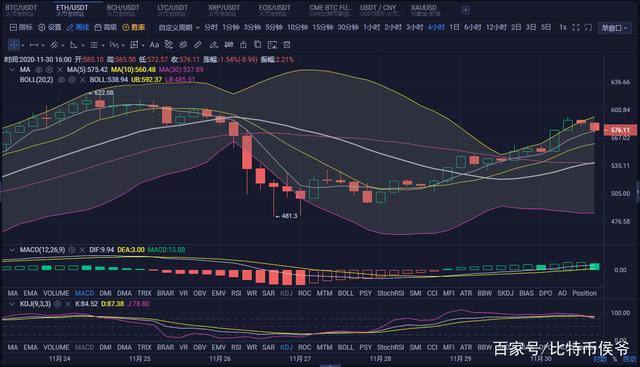Open KDJ(9,3,3) settings gear

pyautogui.click(x=58, y=304)
